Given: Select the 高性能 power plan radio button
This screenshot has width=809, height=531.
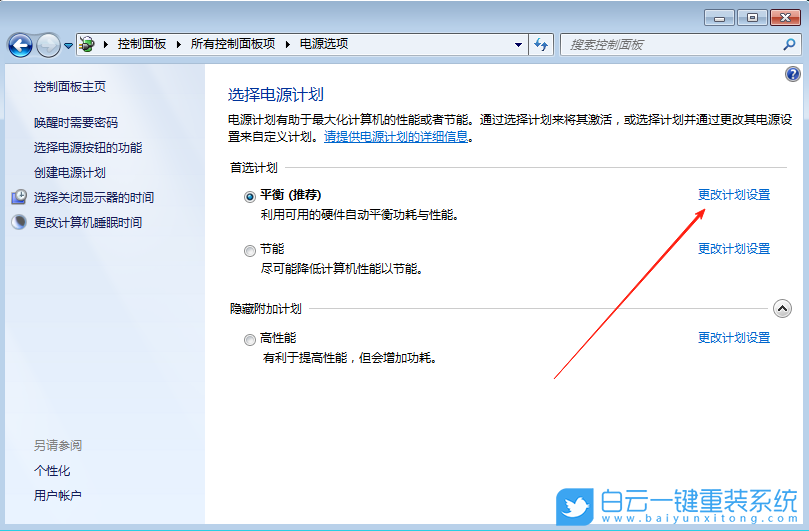Looking at the screenshot, I should point(250,340).
